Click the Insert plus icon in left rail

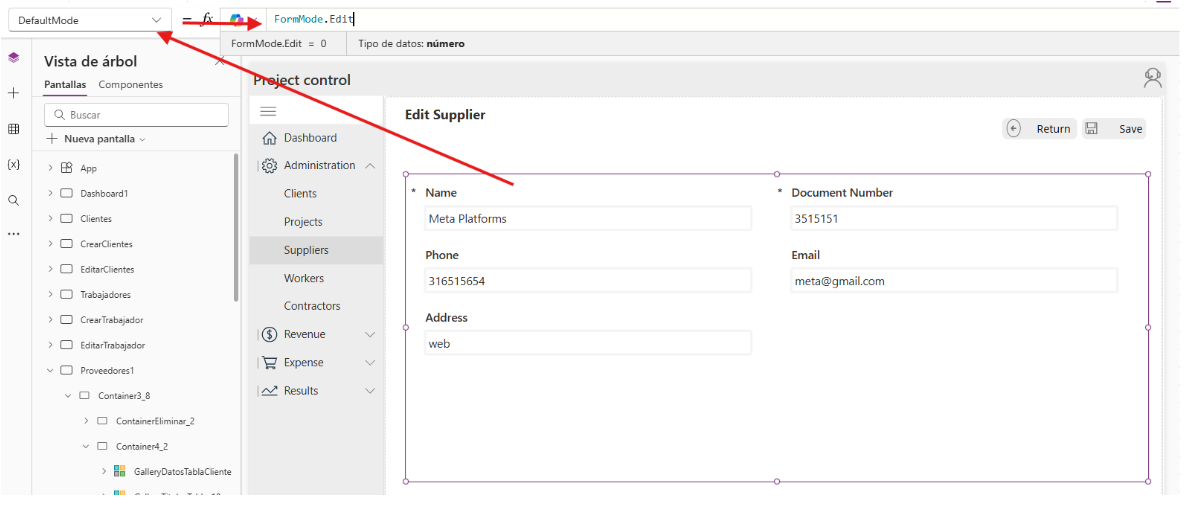coord(13,93)
